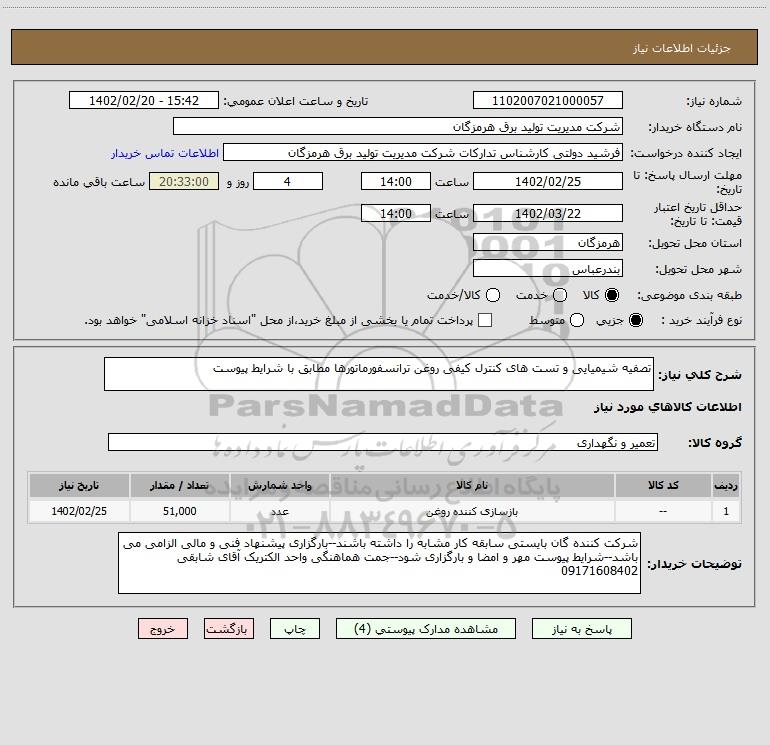The image size is (770, 745).
Task: Click the بازگشت back button
Action: pos(229,629)
